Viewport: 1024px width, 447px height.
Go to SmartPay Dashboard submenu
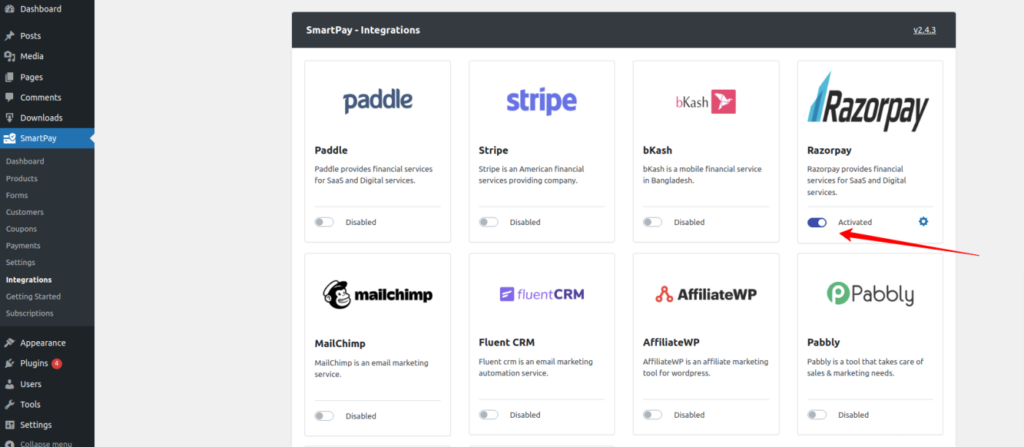(25, 161)
